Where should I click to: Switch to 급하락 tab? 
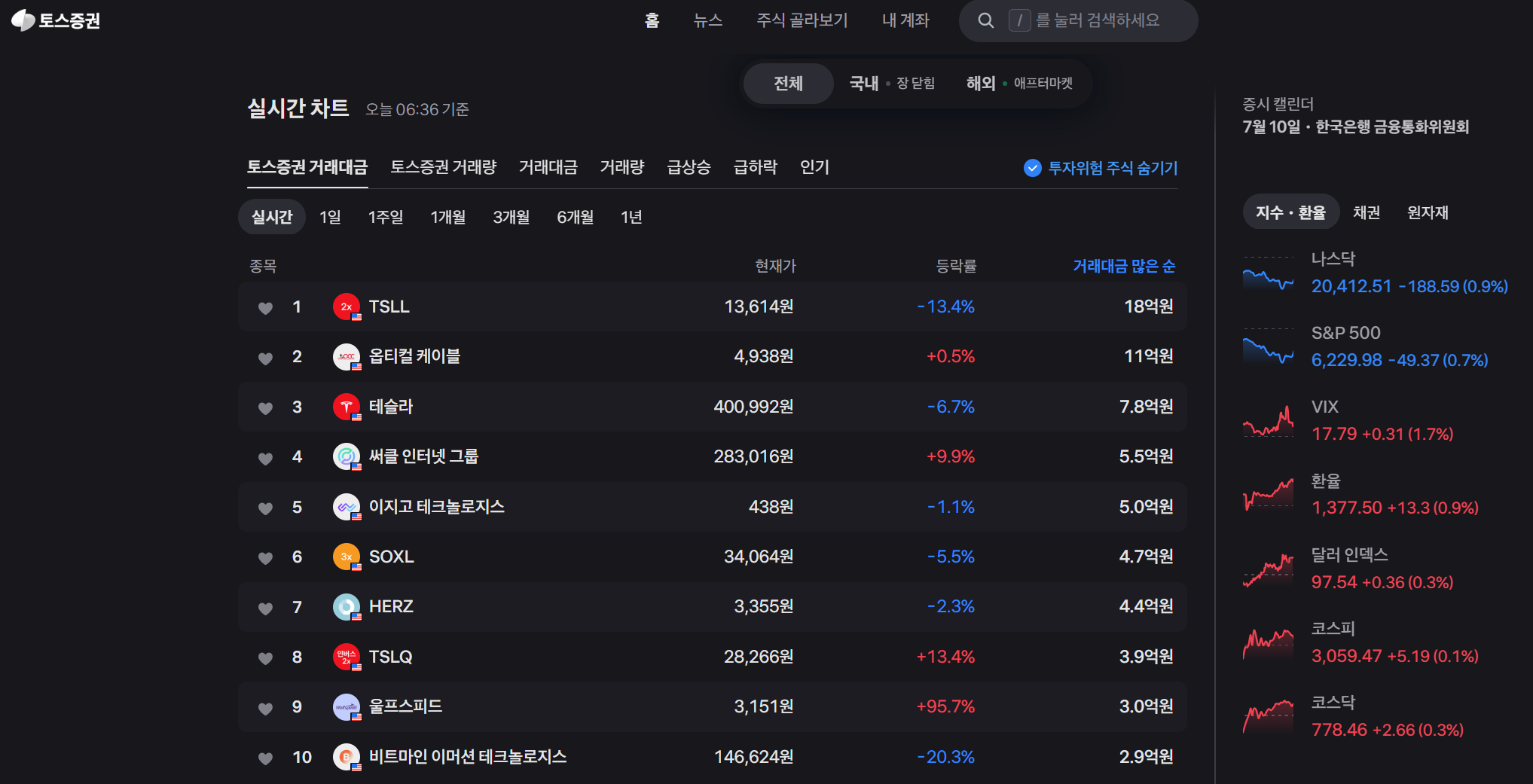(756, 167)
